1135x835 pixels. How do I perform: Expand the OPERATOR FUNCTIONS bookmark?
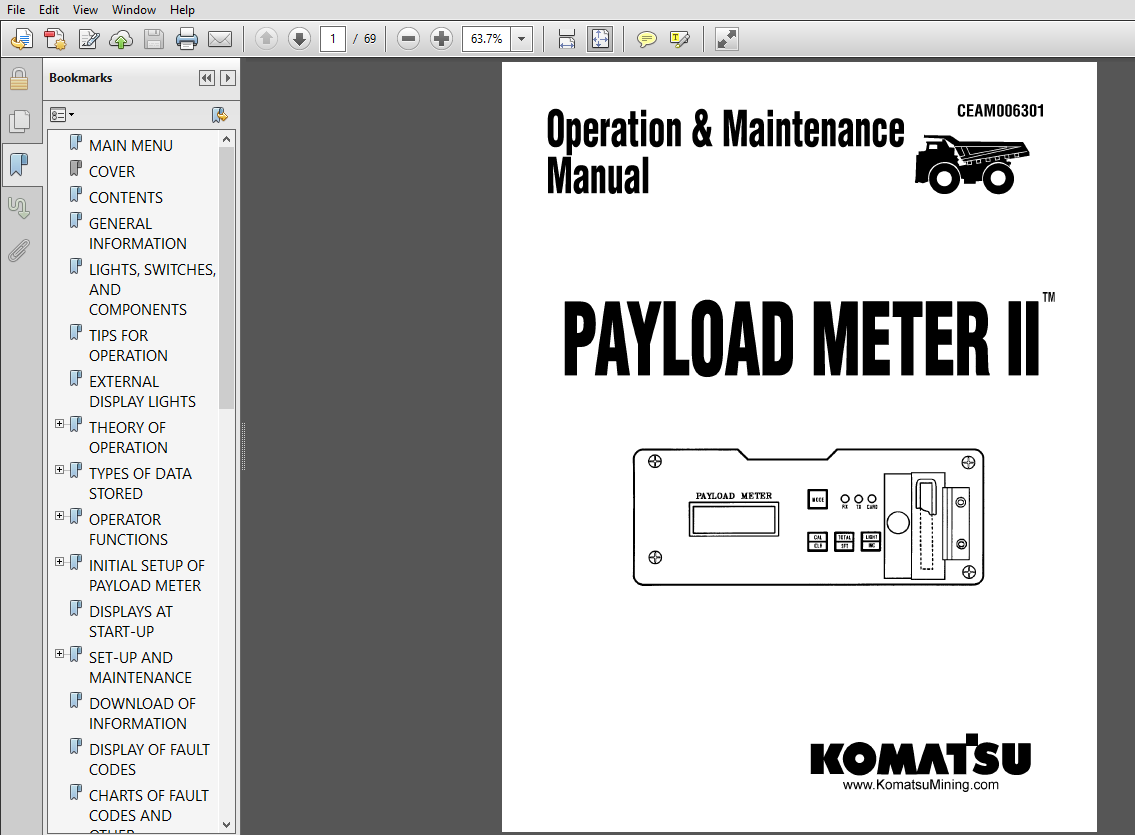pyautogui.click(x=59, y=516)
